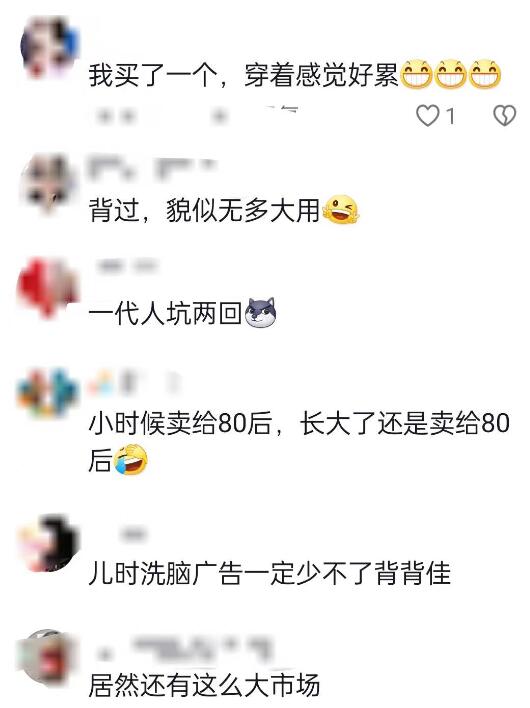Tap the husky dog emoji
Screen dimensions: 530x708
260,312
